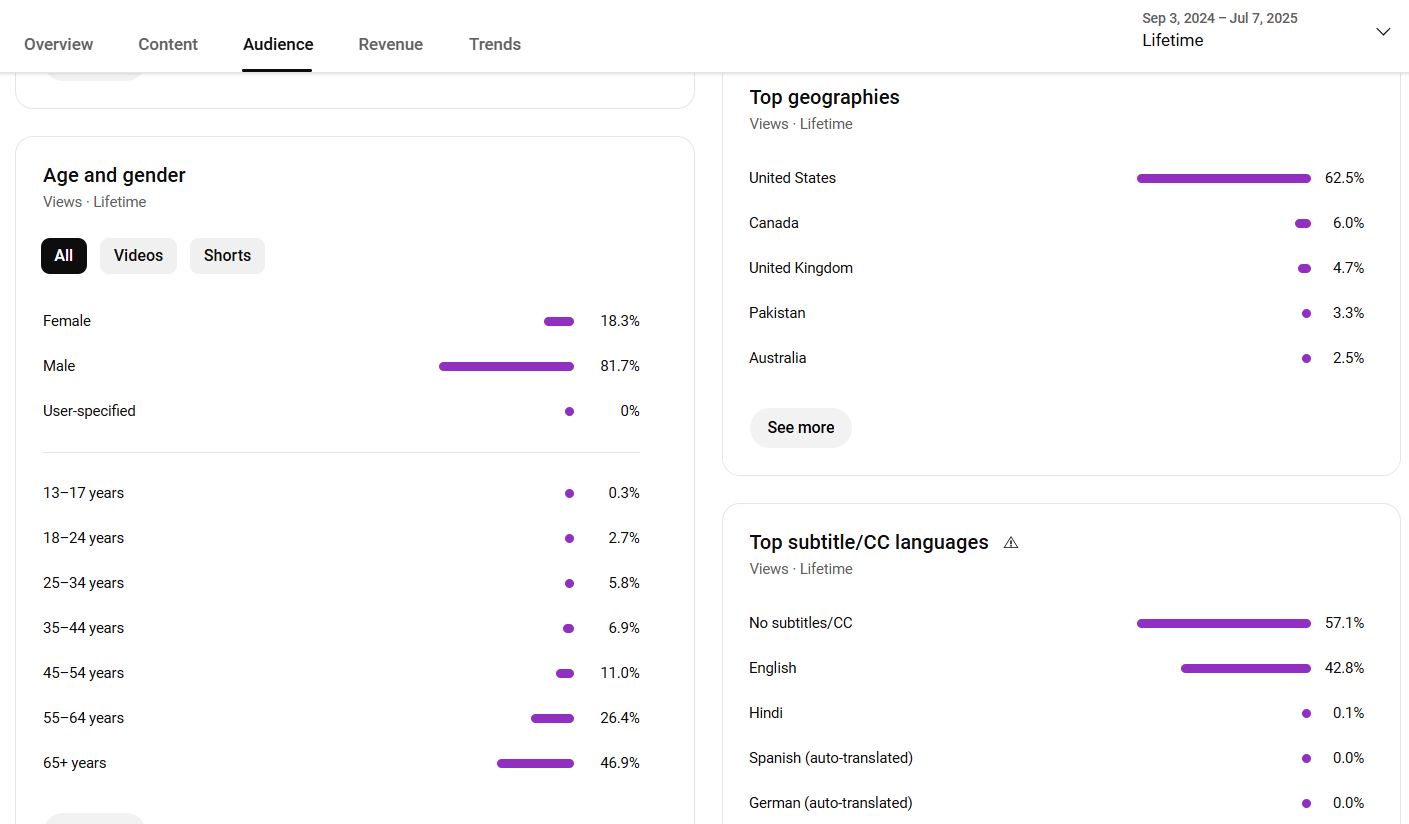Open the Content tab
The height and width of the screenshot is (824, 1409).
[x=168, y=44]
